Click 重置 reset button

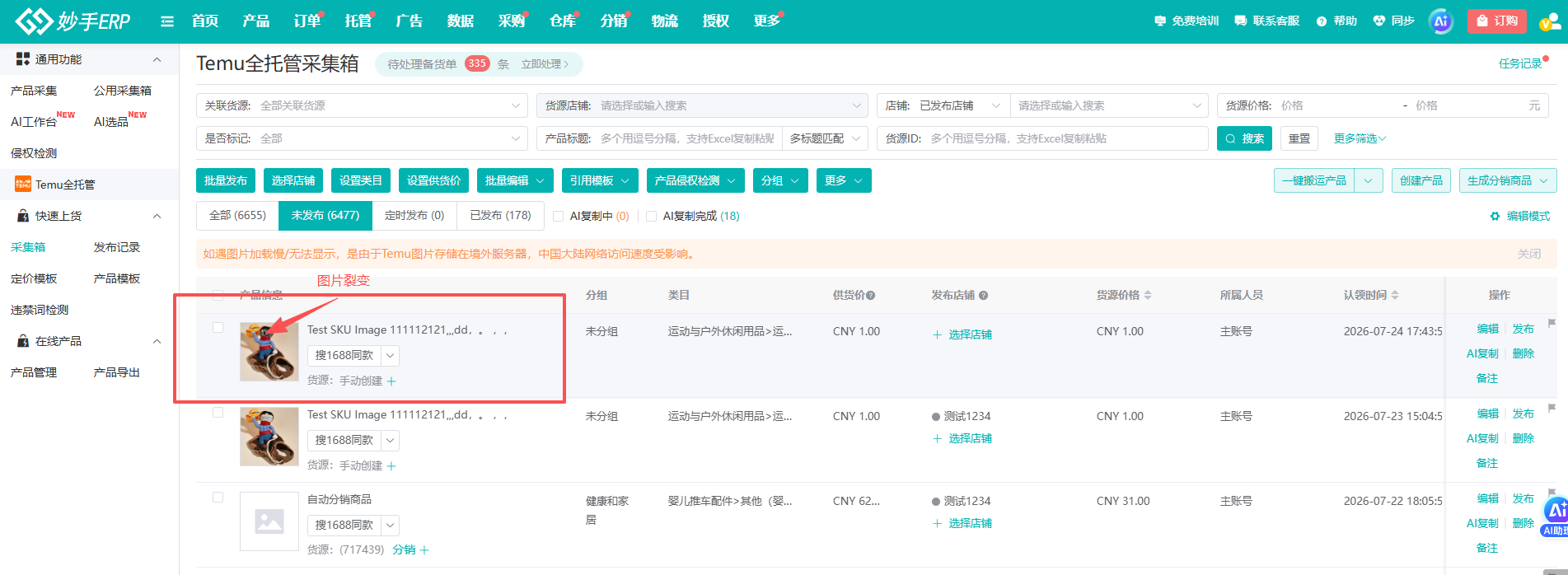[x=1299, y=138]
